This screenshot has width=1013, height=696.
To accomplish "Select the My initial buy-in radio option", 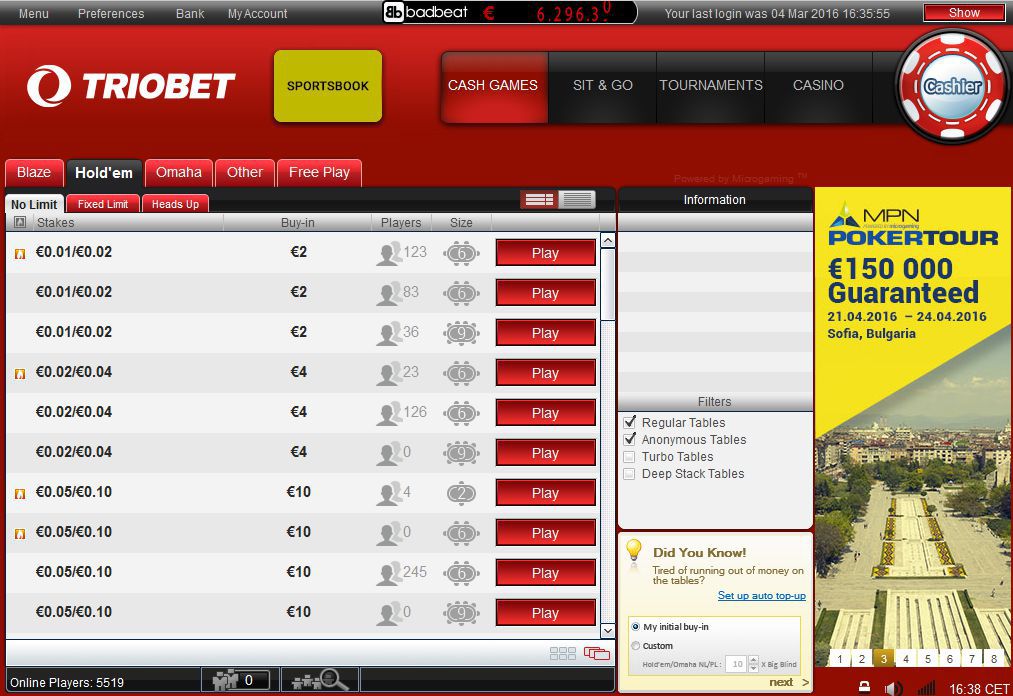I will coord(636,627).
